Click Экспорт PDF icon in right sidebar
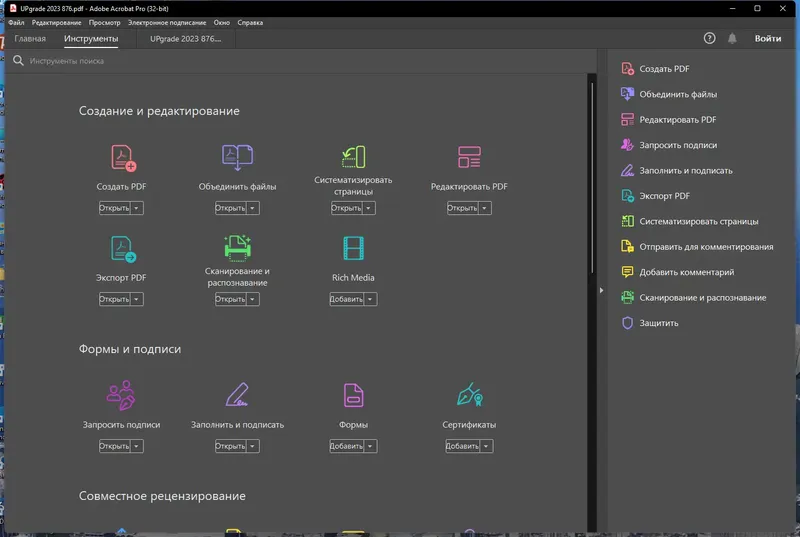The width and height of the screenshot is (800, 537). click(x=628, y=196)
